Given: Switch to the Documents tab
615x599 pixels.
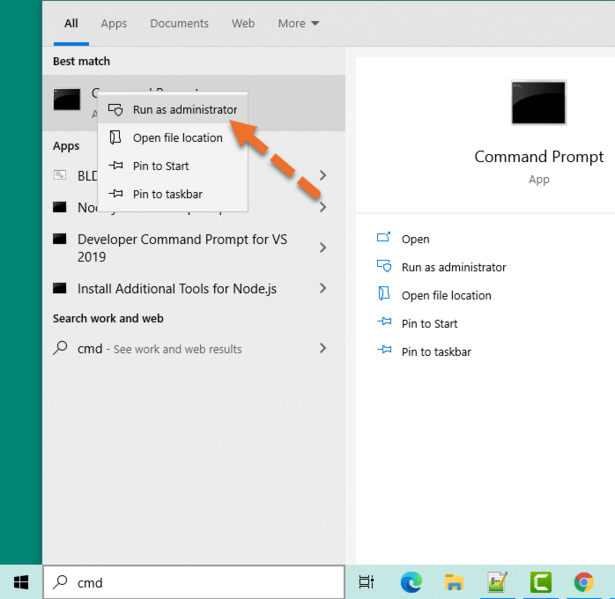Looking at the screenshot, I should click(x=179, y=24).
